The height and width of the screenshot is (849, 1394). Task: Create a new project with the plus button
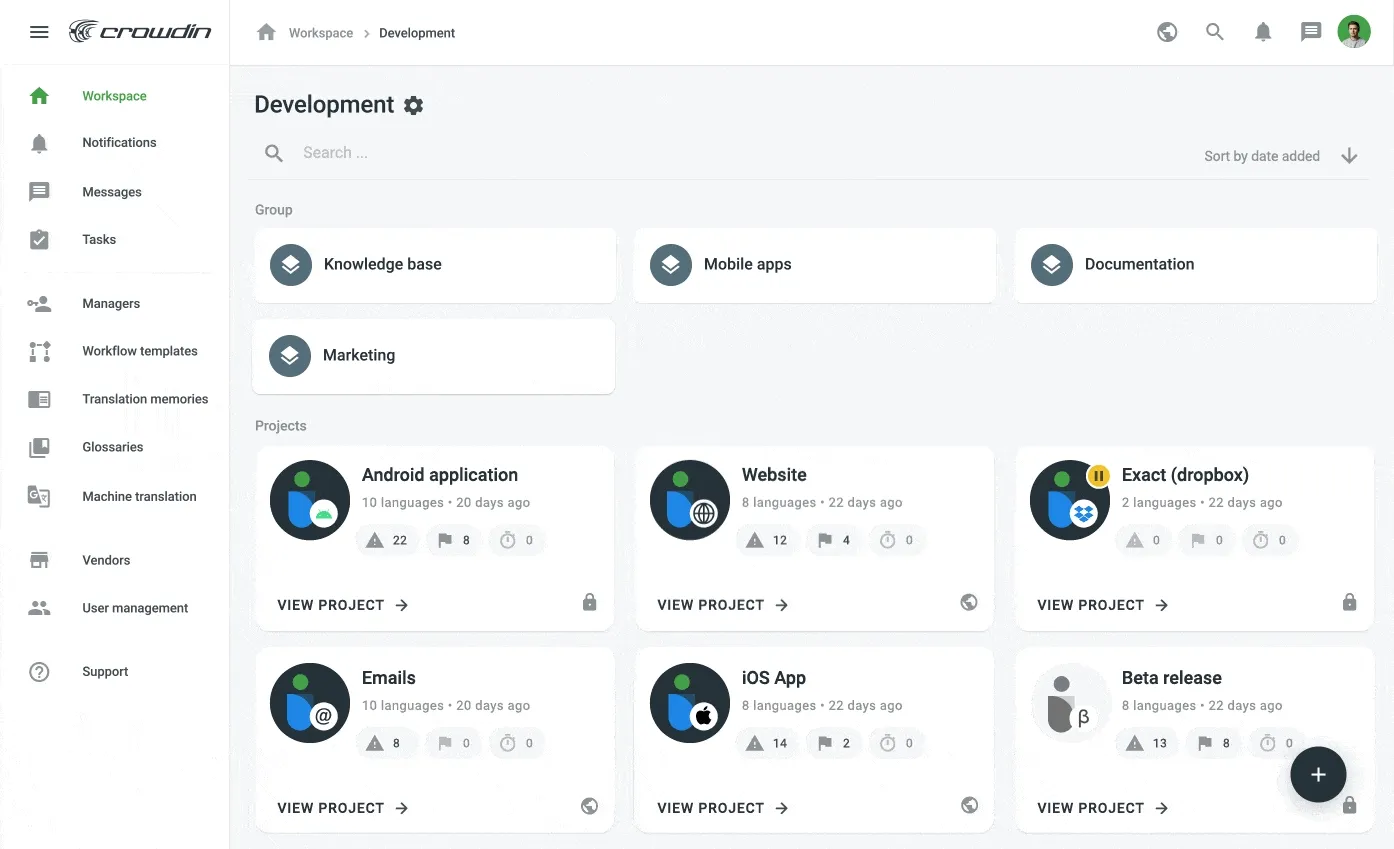click(1318, 774)
